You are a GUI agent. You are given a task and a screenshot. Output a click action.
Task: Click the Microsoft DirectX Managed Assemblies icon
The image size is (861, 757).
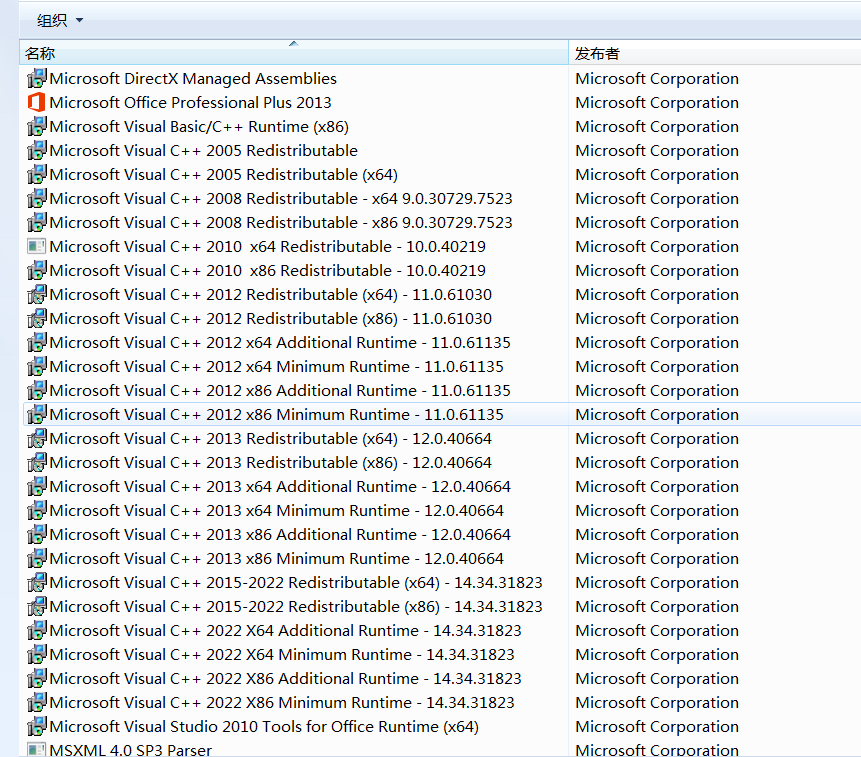click(36, 78)
